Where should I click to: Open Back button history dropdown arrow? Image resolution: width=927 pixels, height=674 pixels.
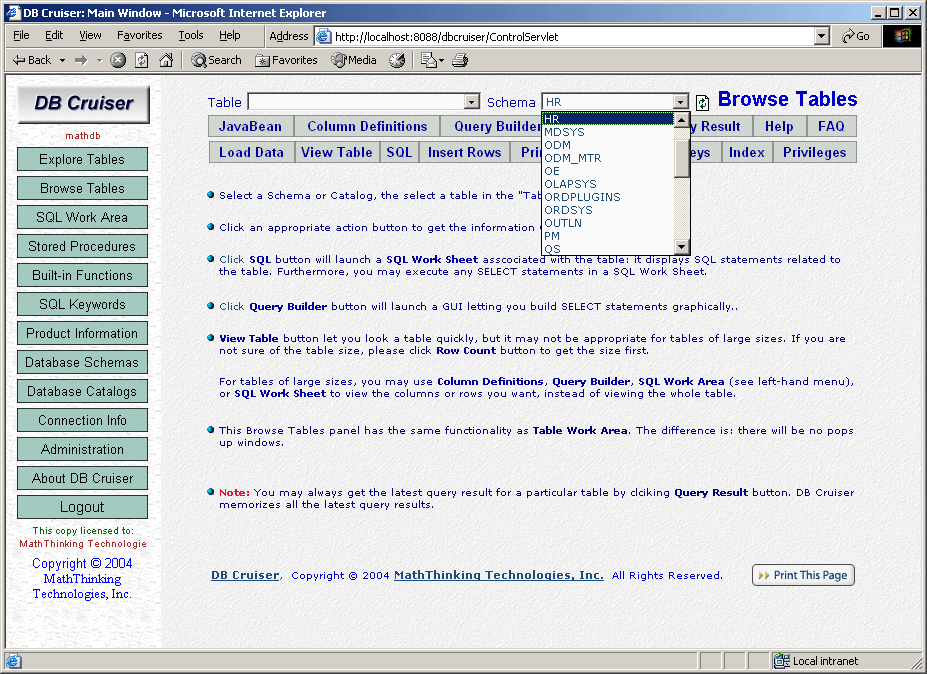pyautogui.click(x=62, y=60)
